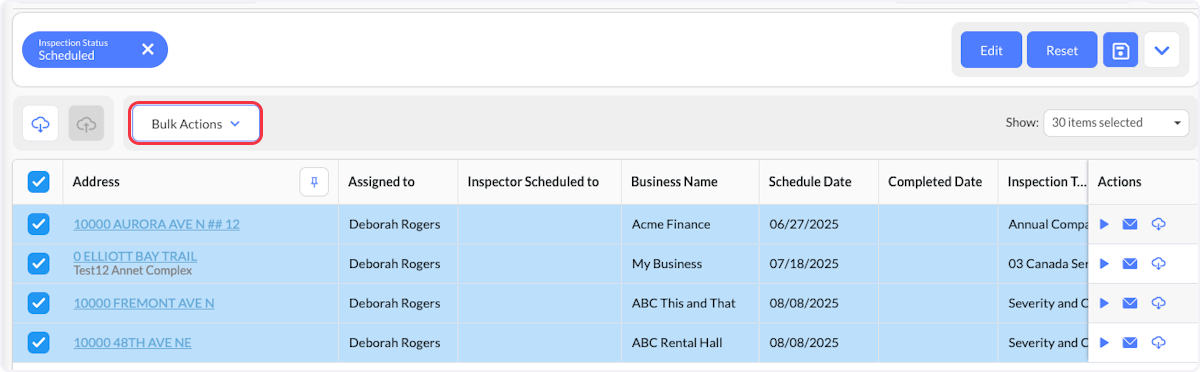Image resolution: width=1200 pixels, height=372 pixels.
Task: Sort by the Schedule Date column header
Action: coord(810,182)
